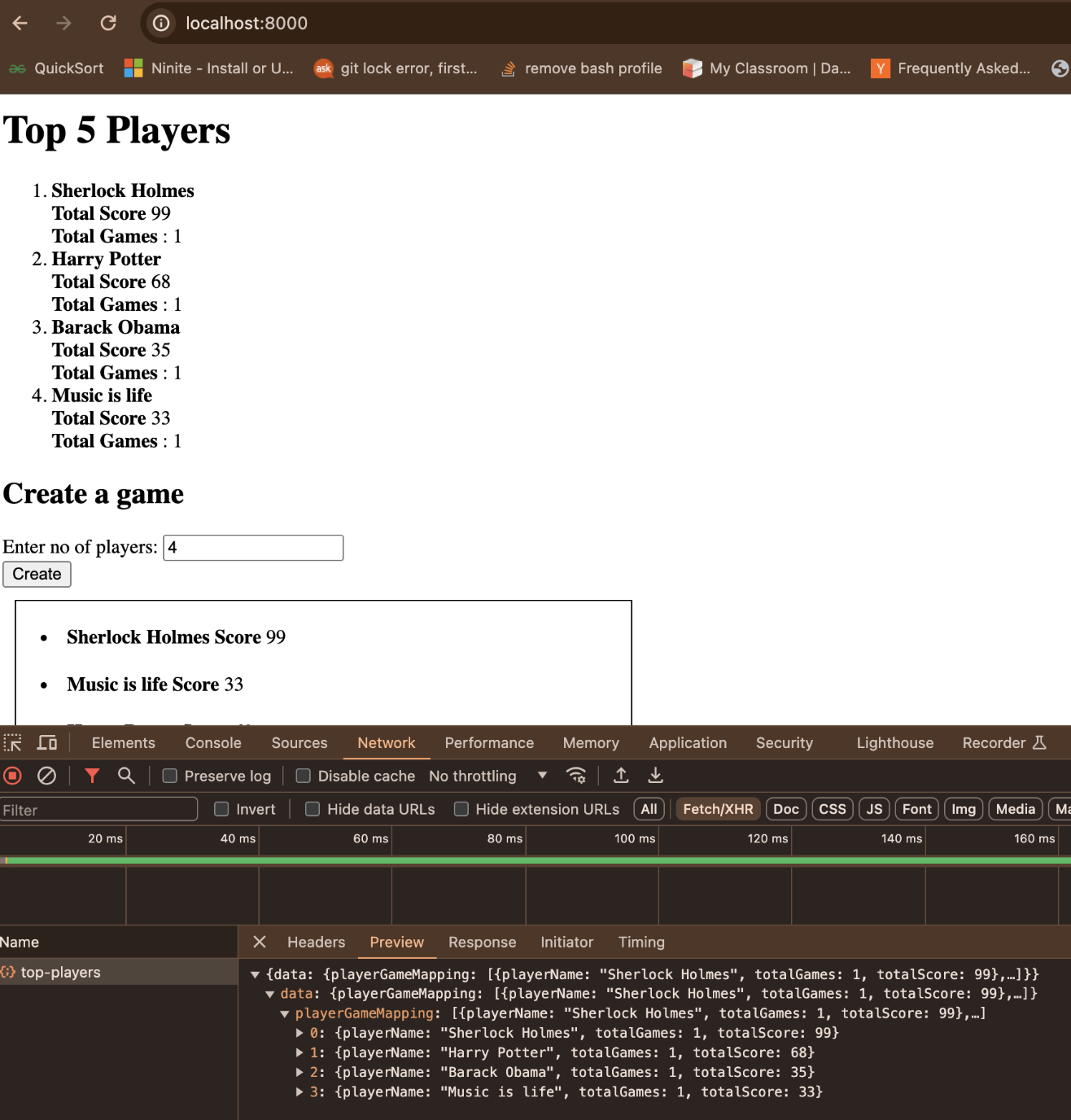The width and height of the screenshot is (1071, 1120).
Task: Click the record network log icon
Action: coord(12,776)
